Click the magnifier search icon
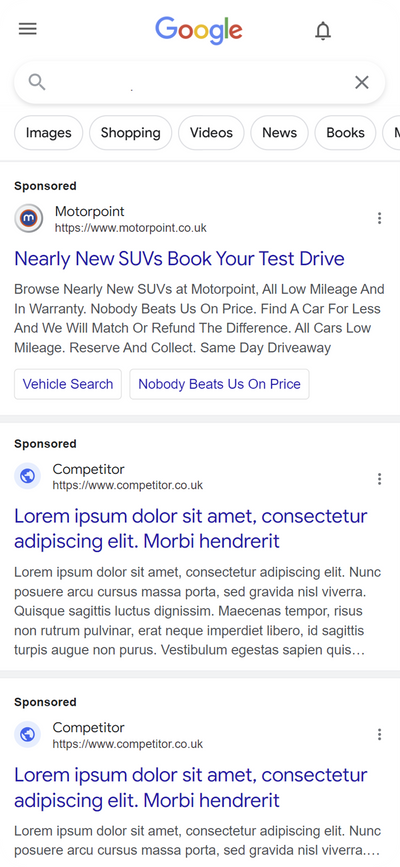This screenshot has width=400, height=867. click(37, 82)
